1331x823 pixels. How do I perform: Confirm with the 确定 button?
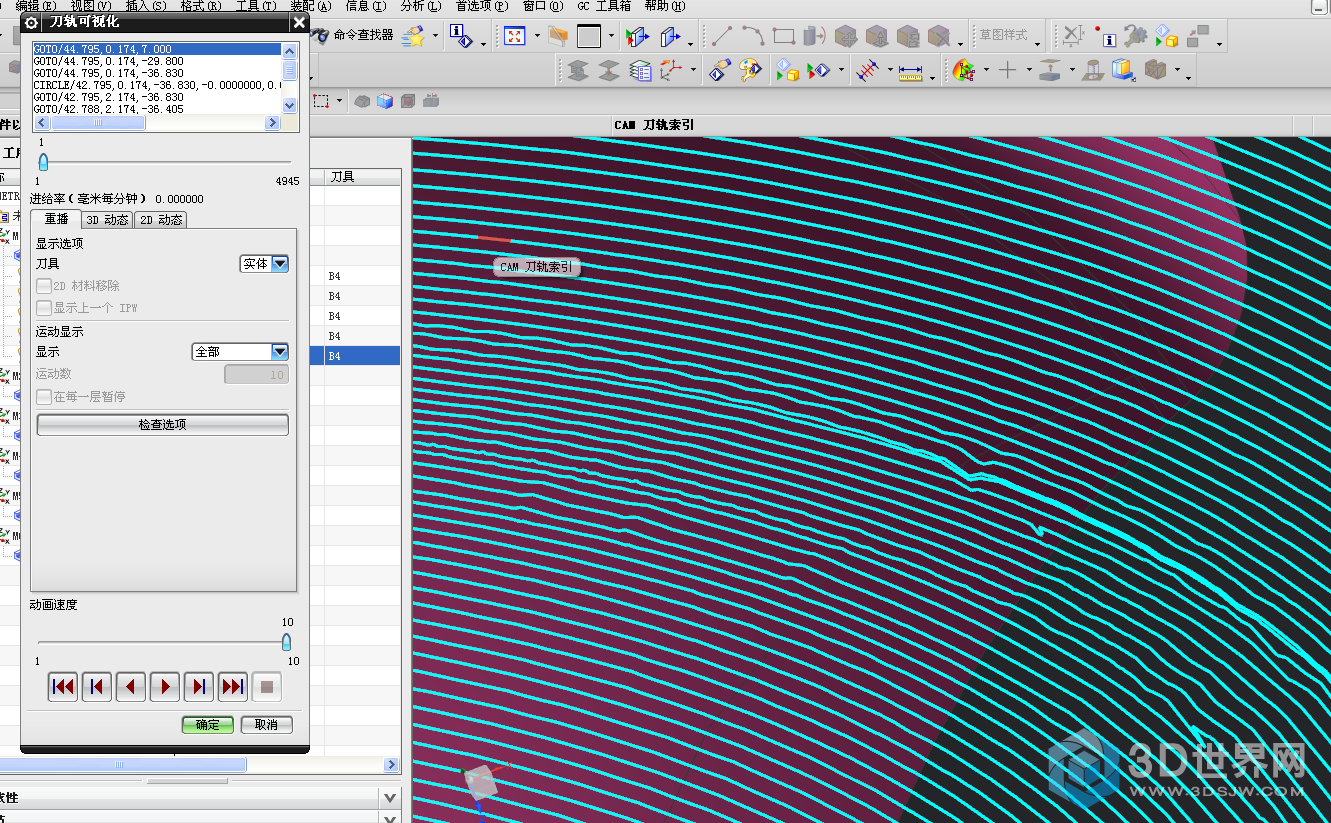(x=208, y=724)
